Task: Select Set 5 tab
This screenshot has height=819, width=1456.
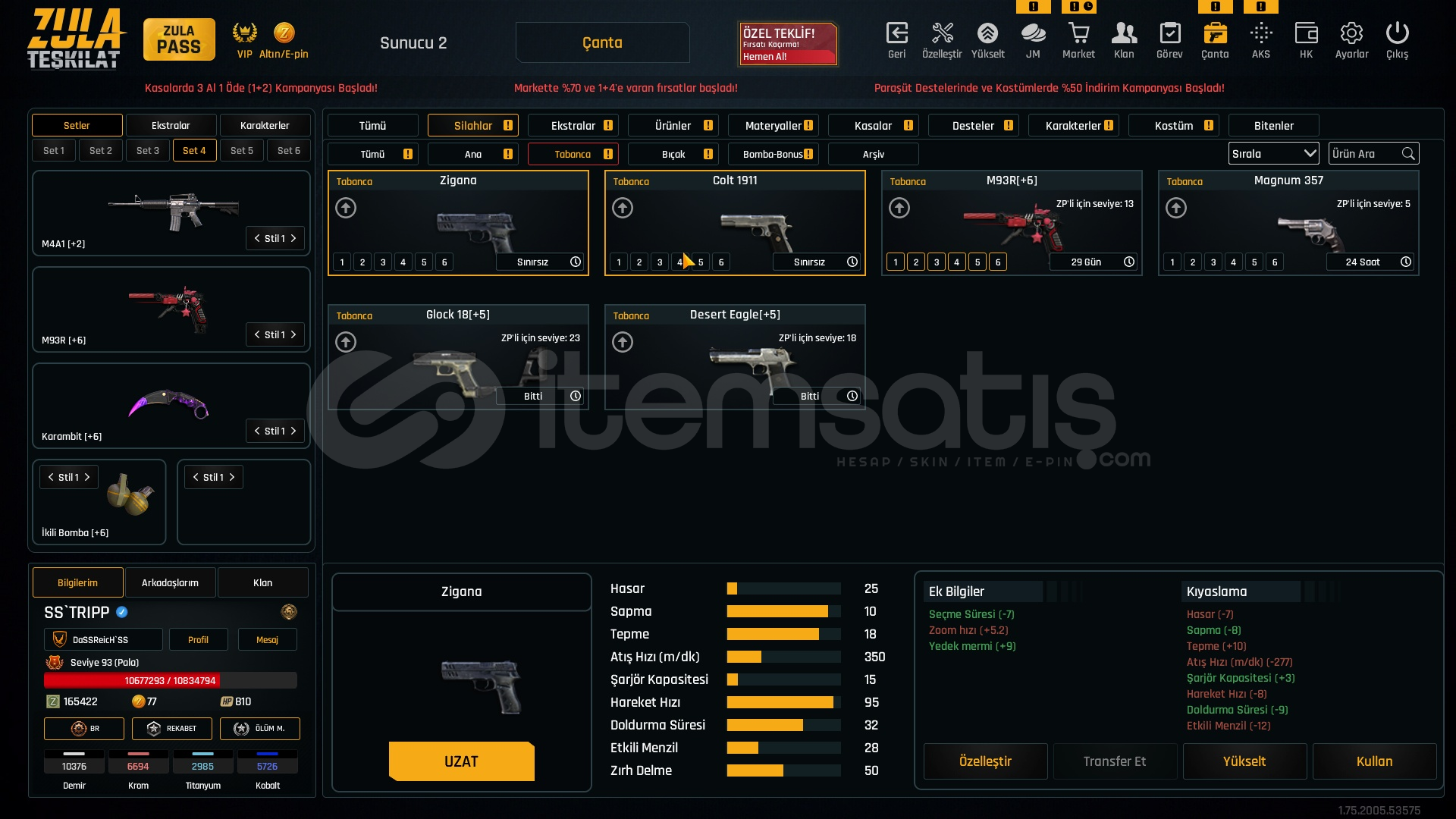Action: tap(242, 150)
